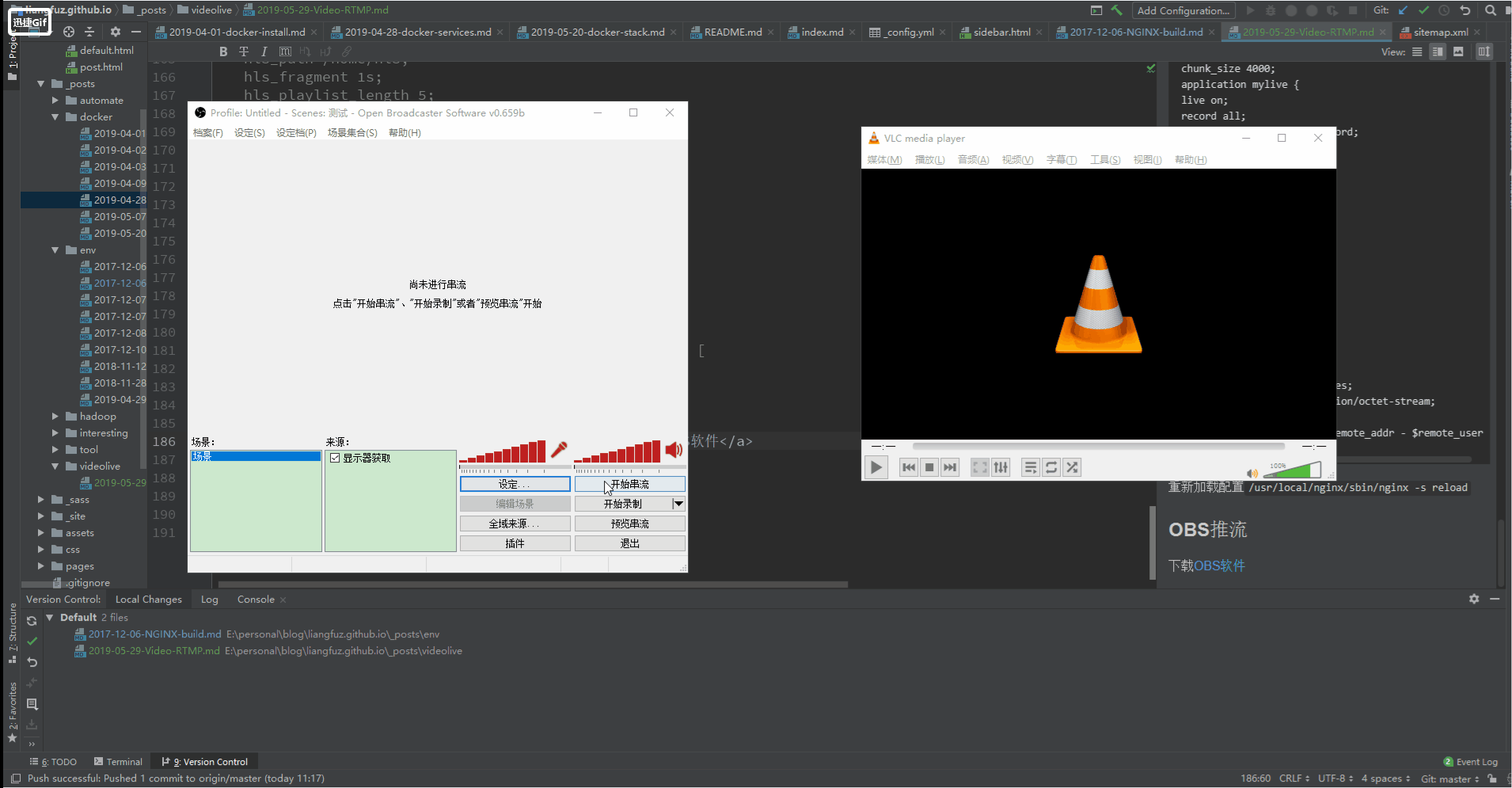Toggle split layout orientation icon

(x=1484, y=51)
